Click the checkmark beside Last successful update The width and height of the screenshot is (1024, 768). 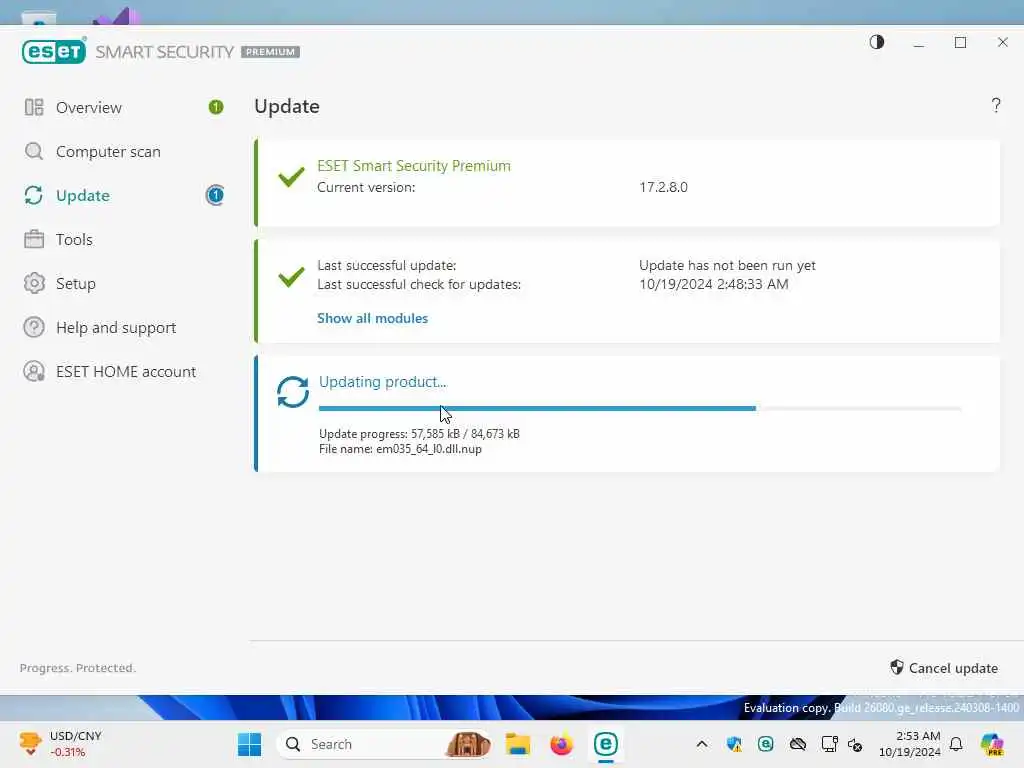[291, 276]
